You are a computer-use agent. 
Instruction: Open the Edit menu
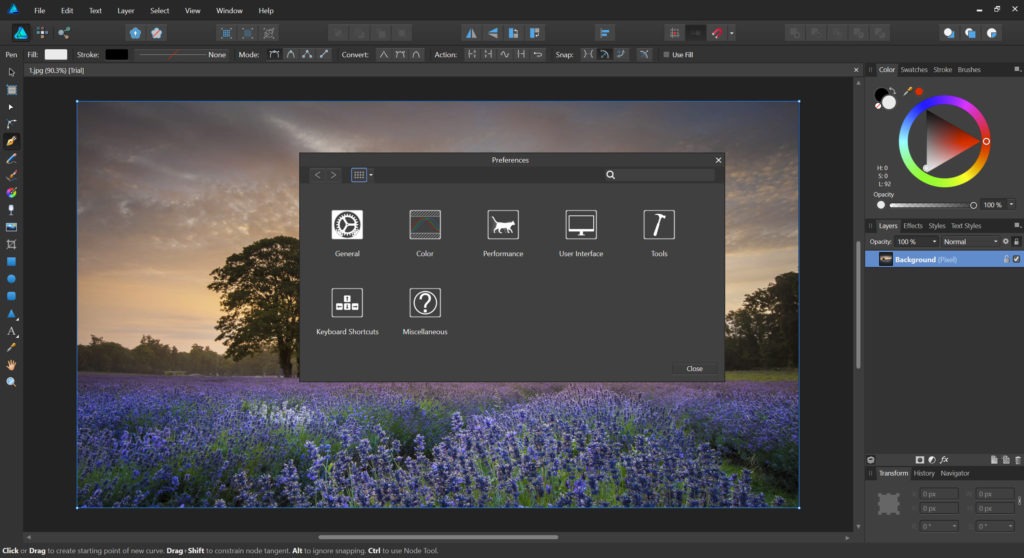click(67, 10)
